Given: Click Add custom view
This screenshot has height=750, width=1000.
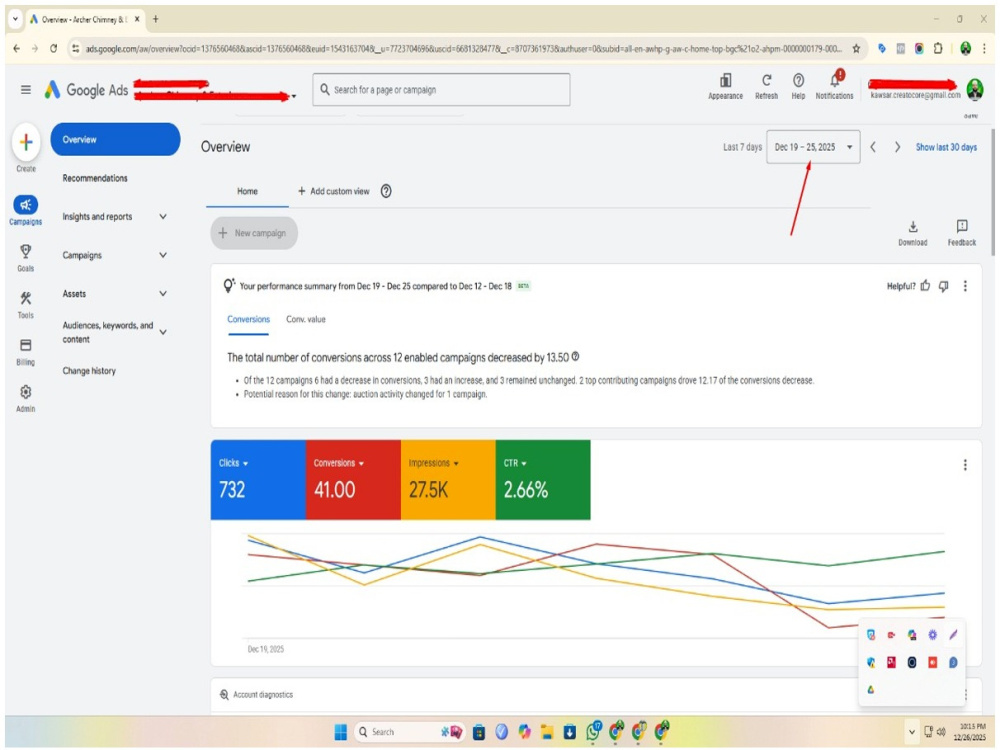Looking at the screenshot, I should [334, 191].
